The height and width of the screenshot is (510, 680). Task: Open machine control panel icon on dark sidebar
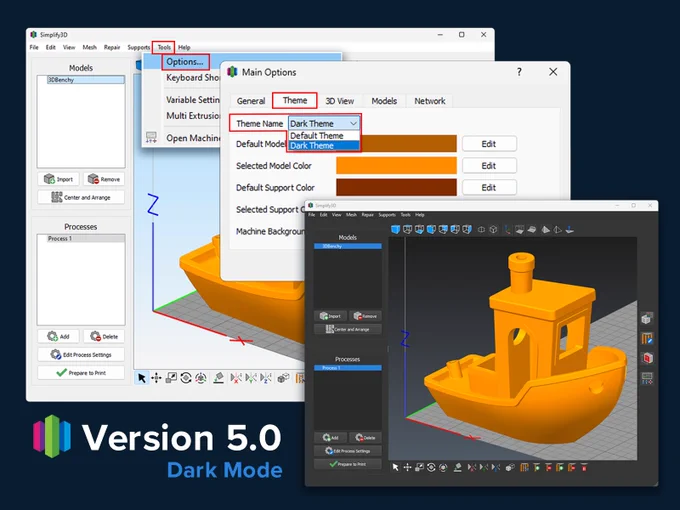[x=647, y=378]
